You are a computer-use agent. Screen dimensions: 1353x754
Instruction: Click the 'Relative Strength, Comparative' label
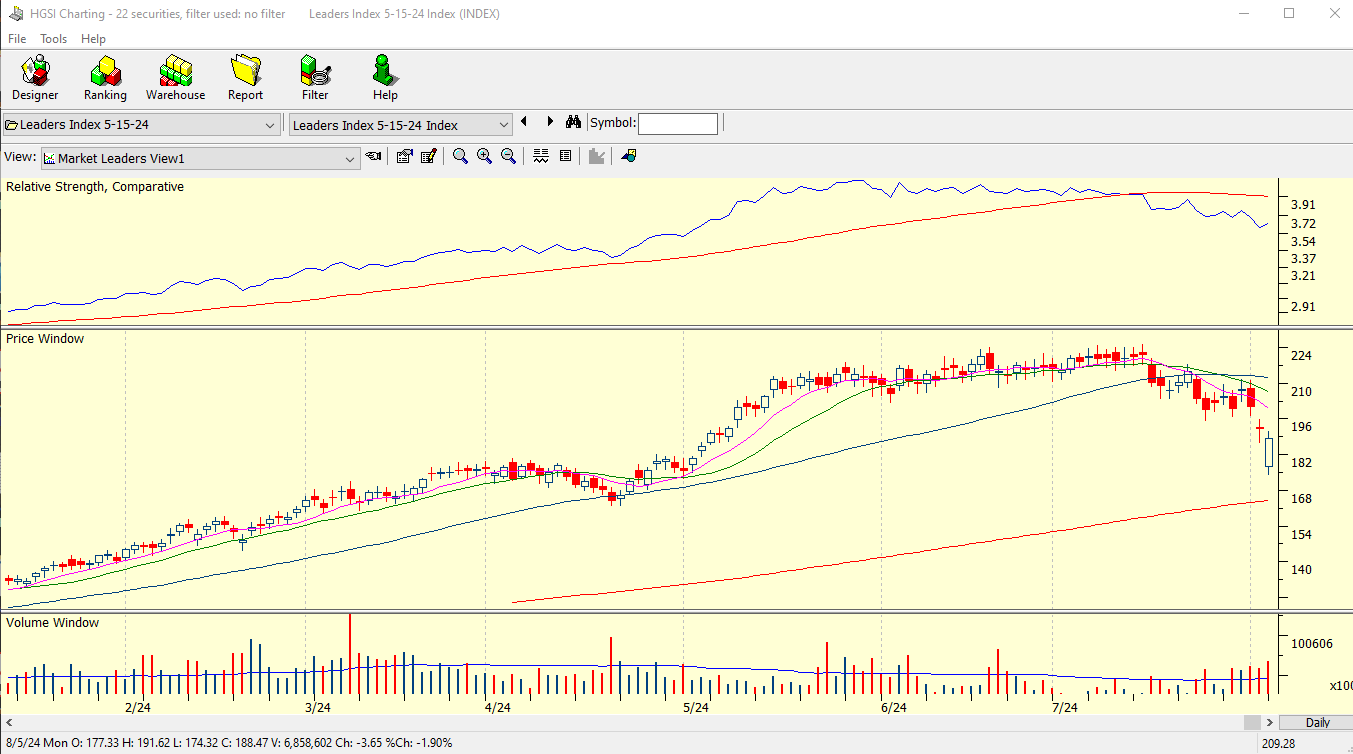(95, 187)
